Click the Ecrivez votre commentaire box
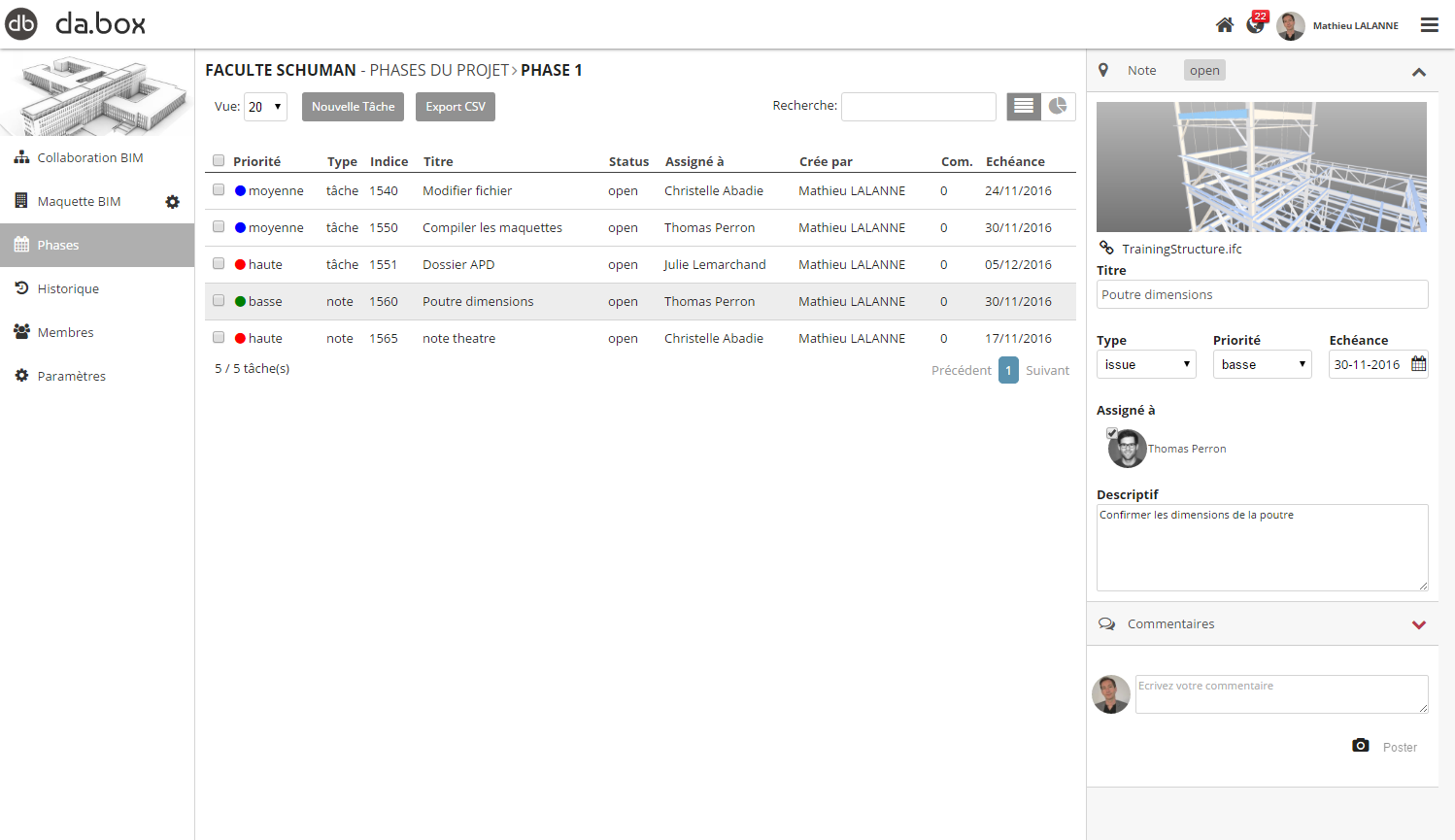Image resolution: width=1455 pixels, height=840 pixels. tap(1282, 694)
